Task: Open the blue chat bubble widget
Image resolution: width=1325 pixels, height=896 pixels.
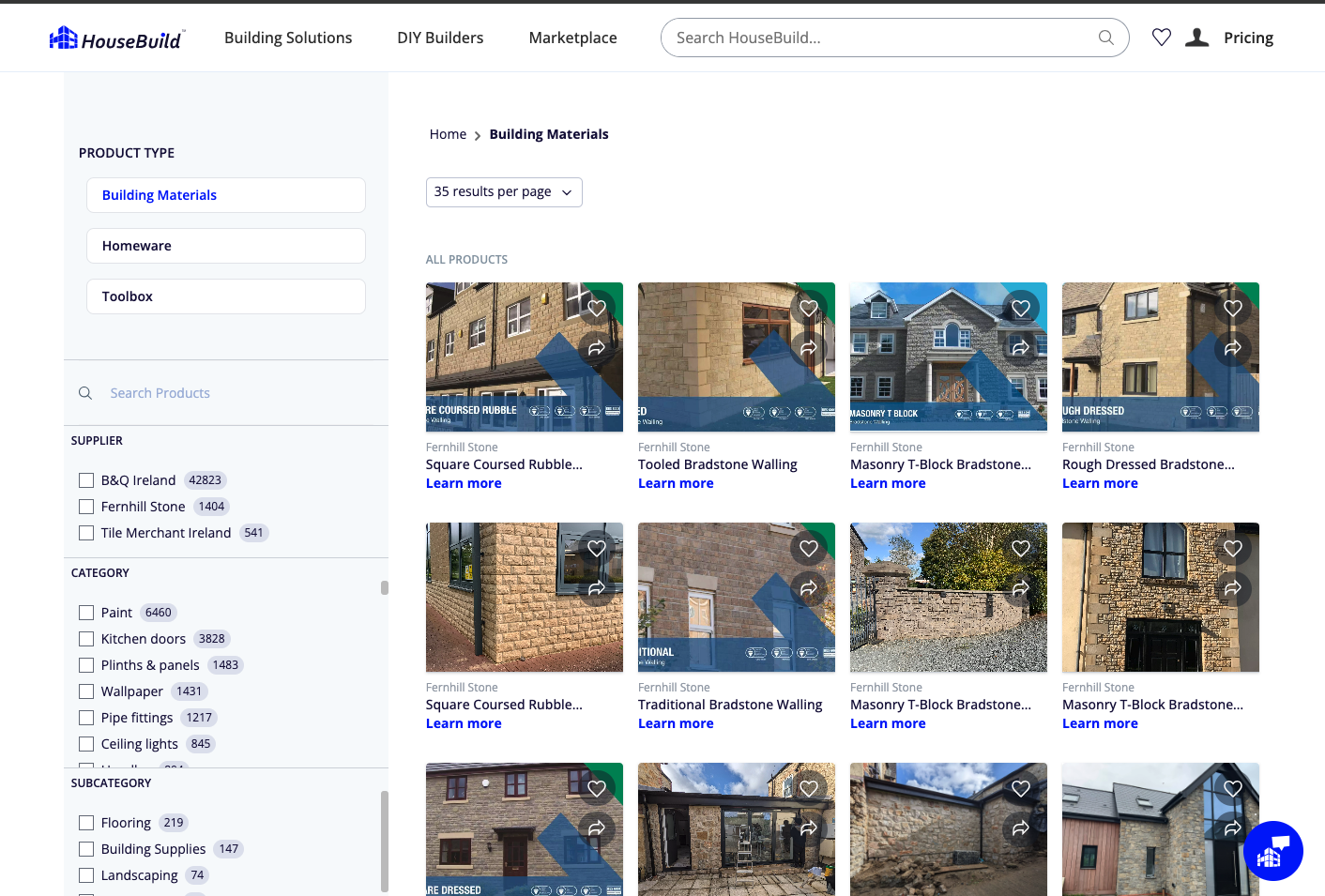Action: coord(1273,851)
